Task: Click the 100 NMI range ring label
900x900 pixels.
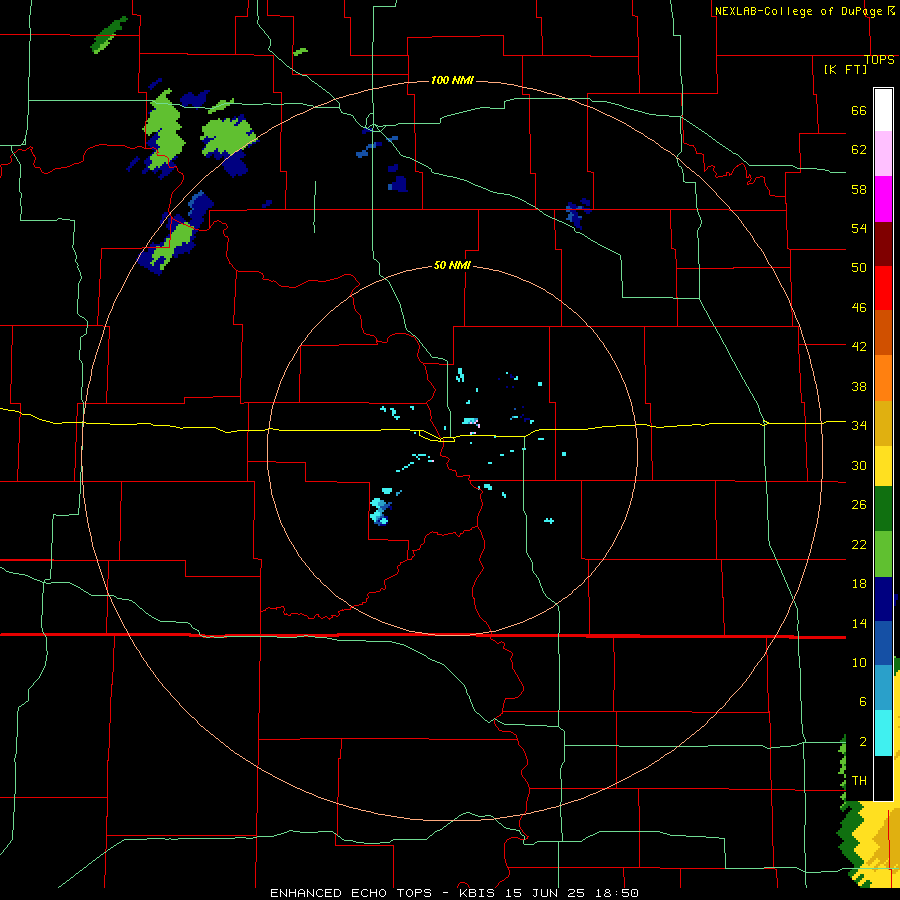Action: pos(452,80)
